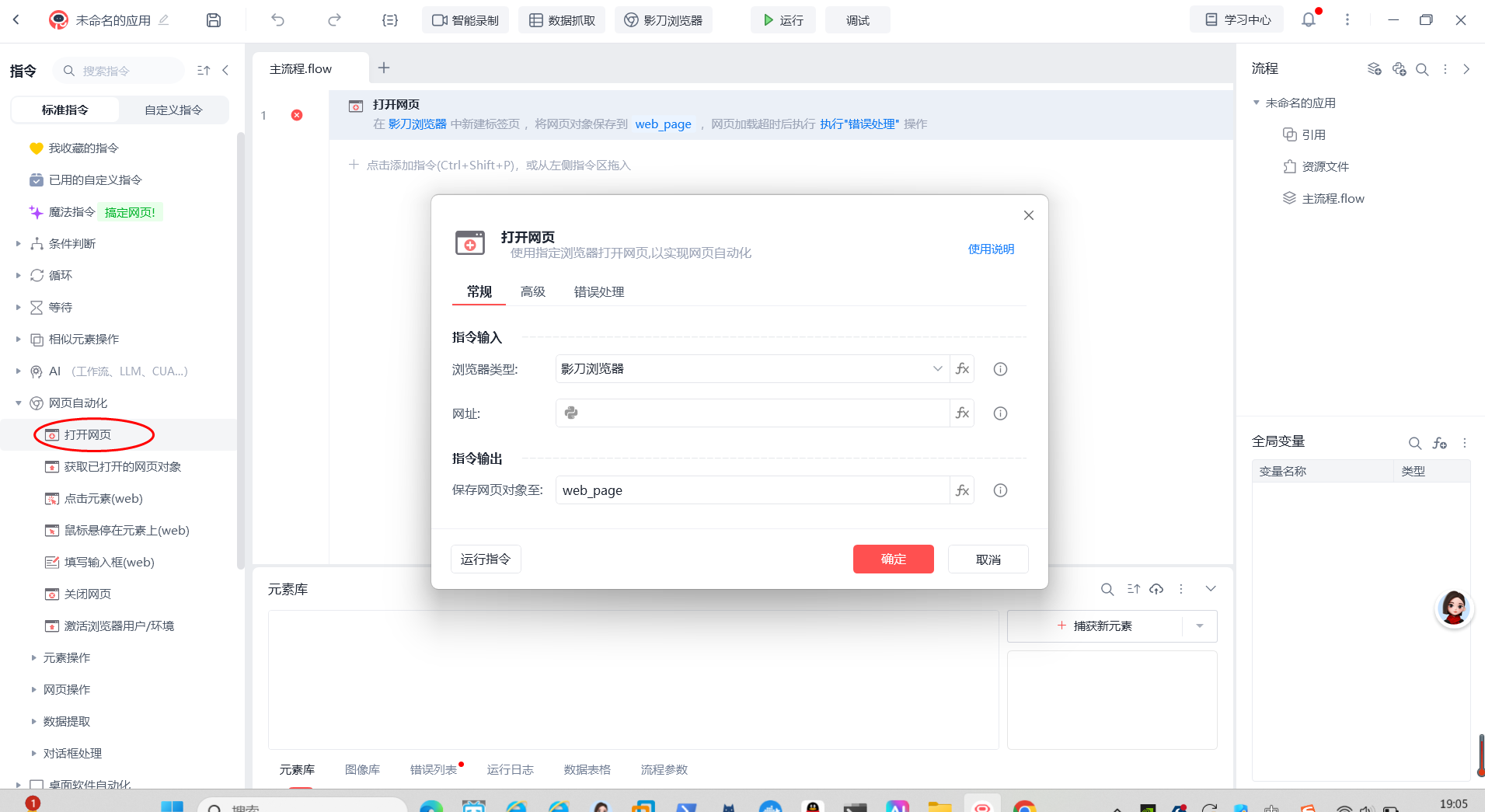This screenshot has height=812, width=1485.
Task: Show info for browser type field
Action: click(x=1000, y=369)
